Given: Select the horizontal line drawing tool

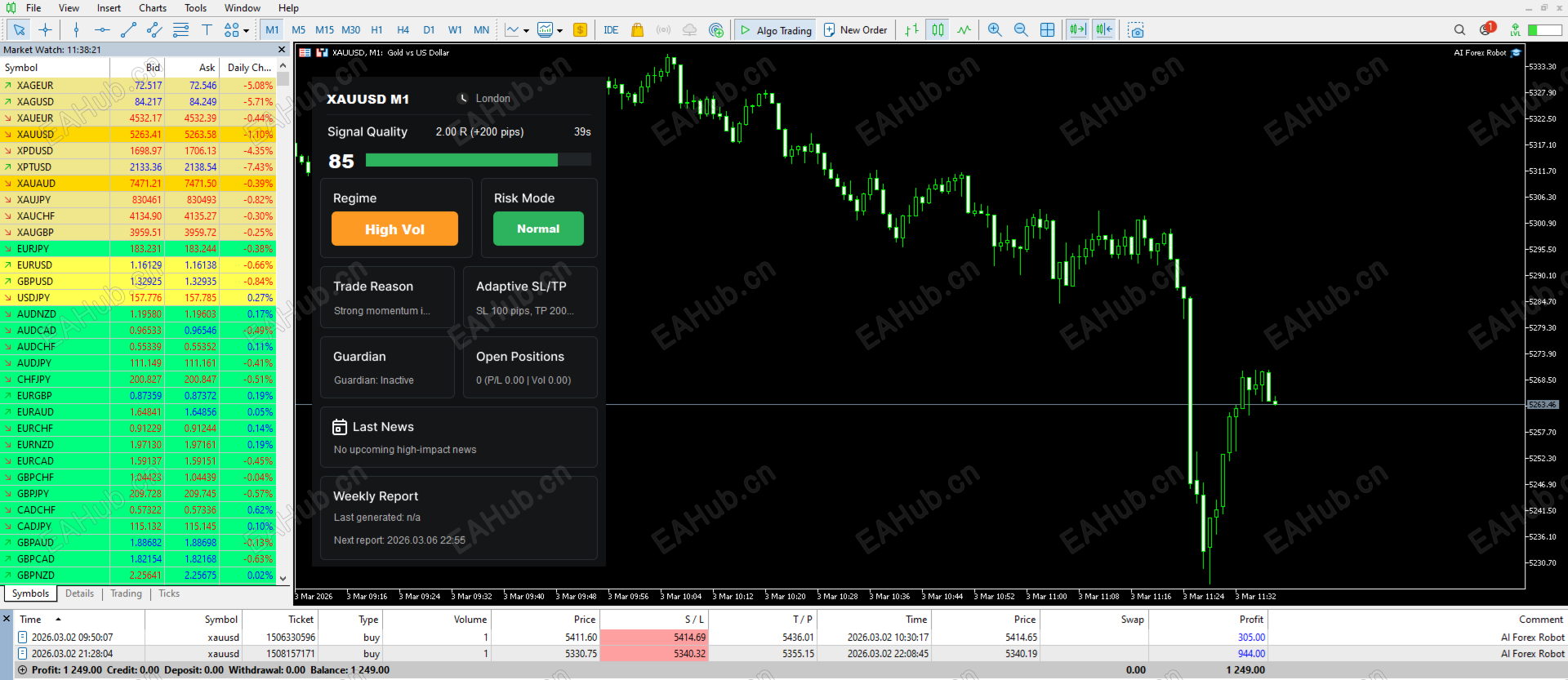Looking at the screenshot, I should point(102,30).
